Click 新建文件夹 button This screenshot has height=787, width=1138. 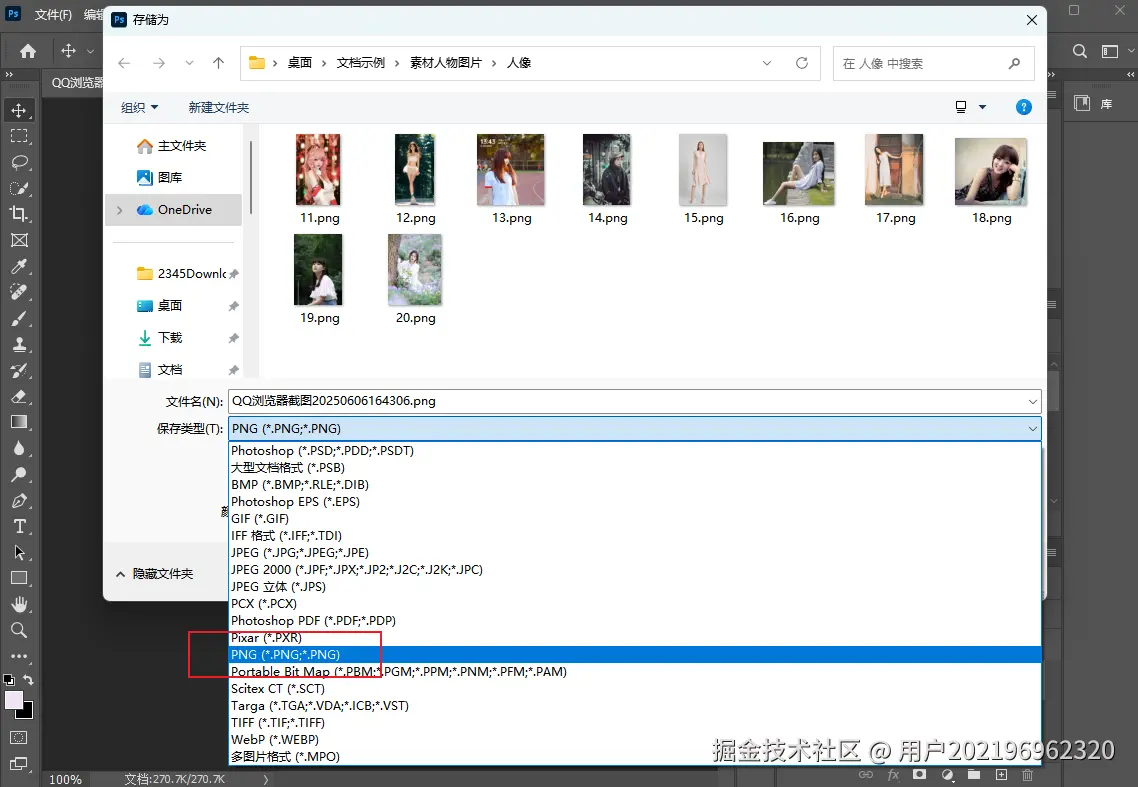click(x=218, y=107)
